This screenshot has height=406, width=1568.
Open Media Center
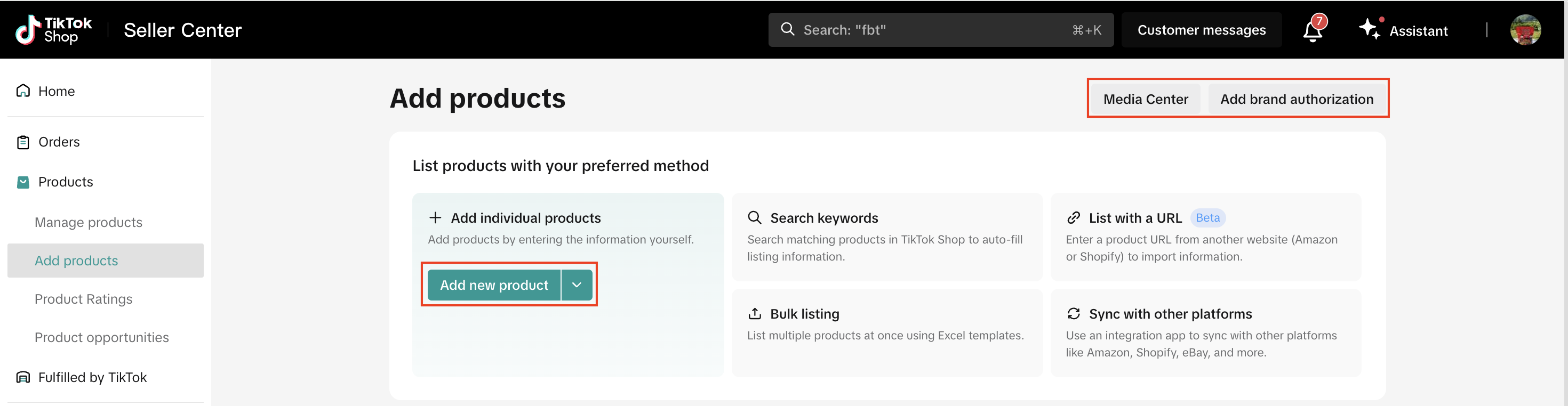1145,99
